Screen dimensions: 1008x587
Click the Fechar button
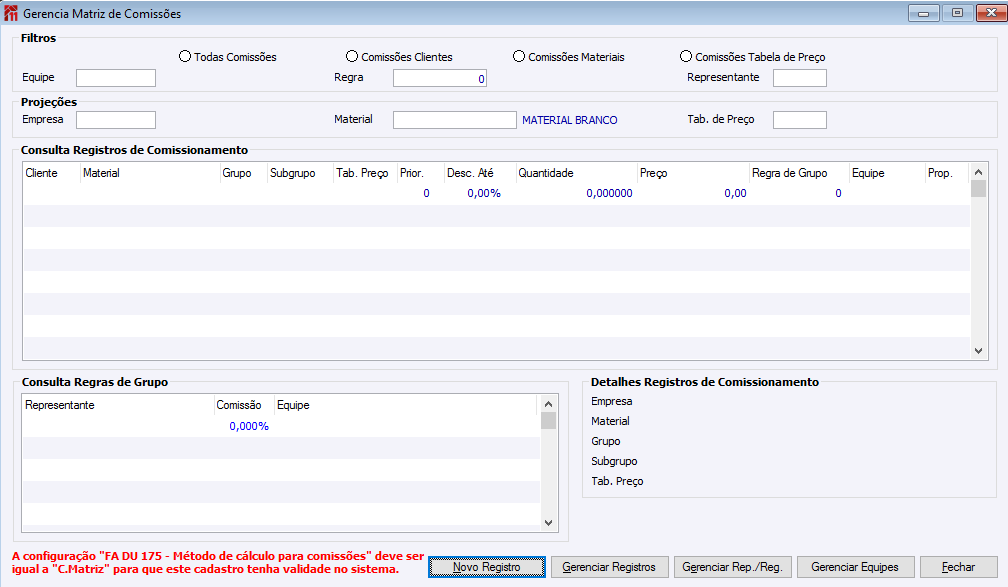(958, 567)
